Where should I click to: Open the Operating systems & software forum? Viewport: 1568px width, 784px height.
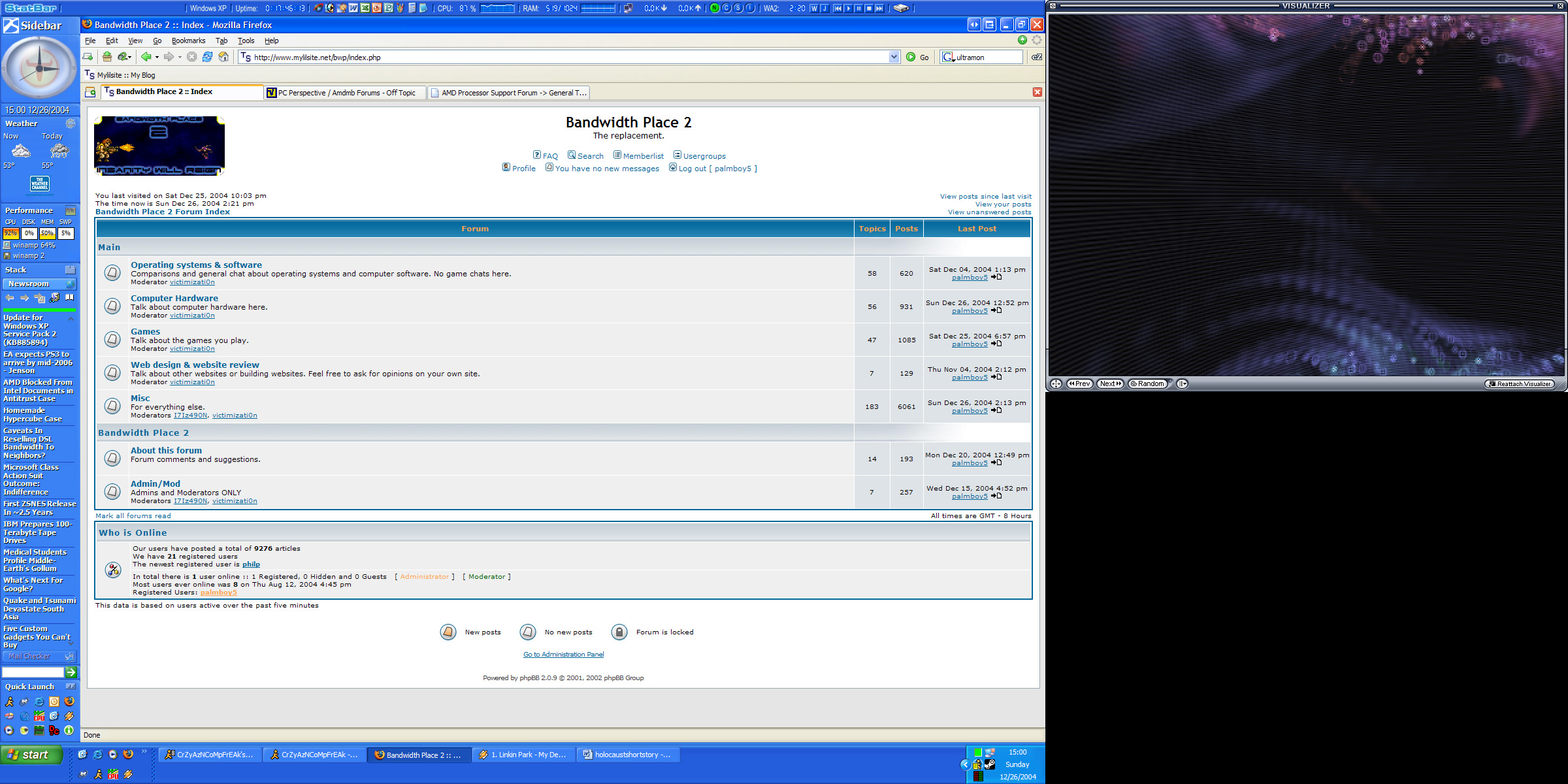pos(196,265)
